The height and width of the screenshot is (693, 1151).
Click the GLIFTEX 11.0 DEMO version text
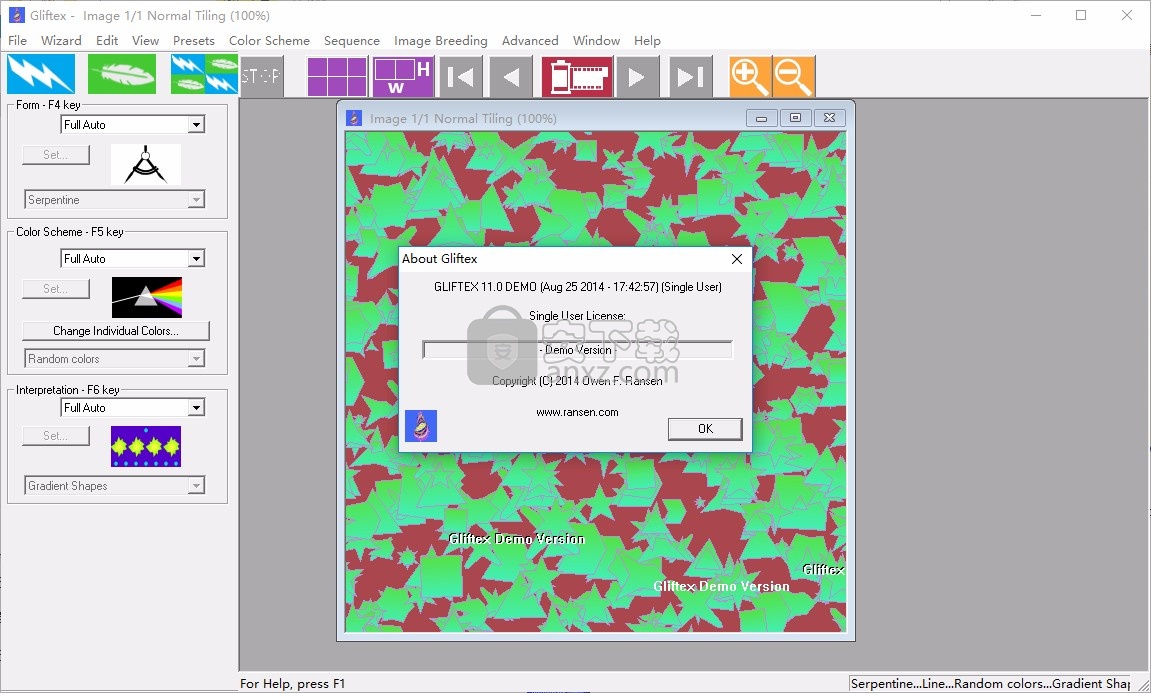pos(577,287)
